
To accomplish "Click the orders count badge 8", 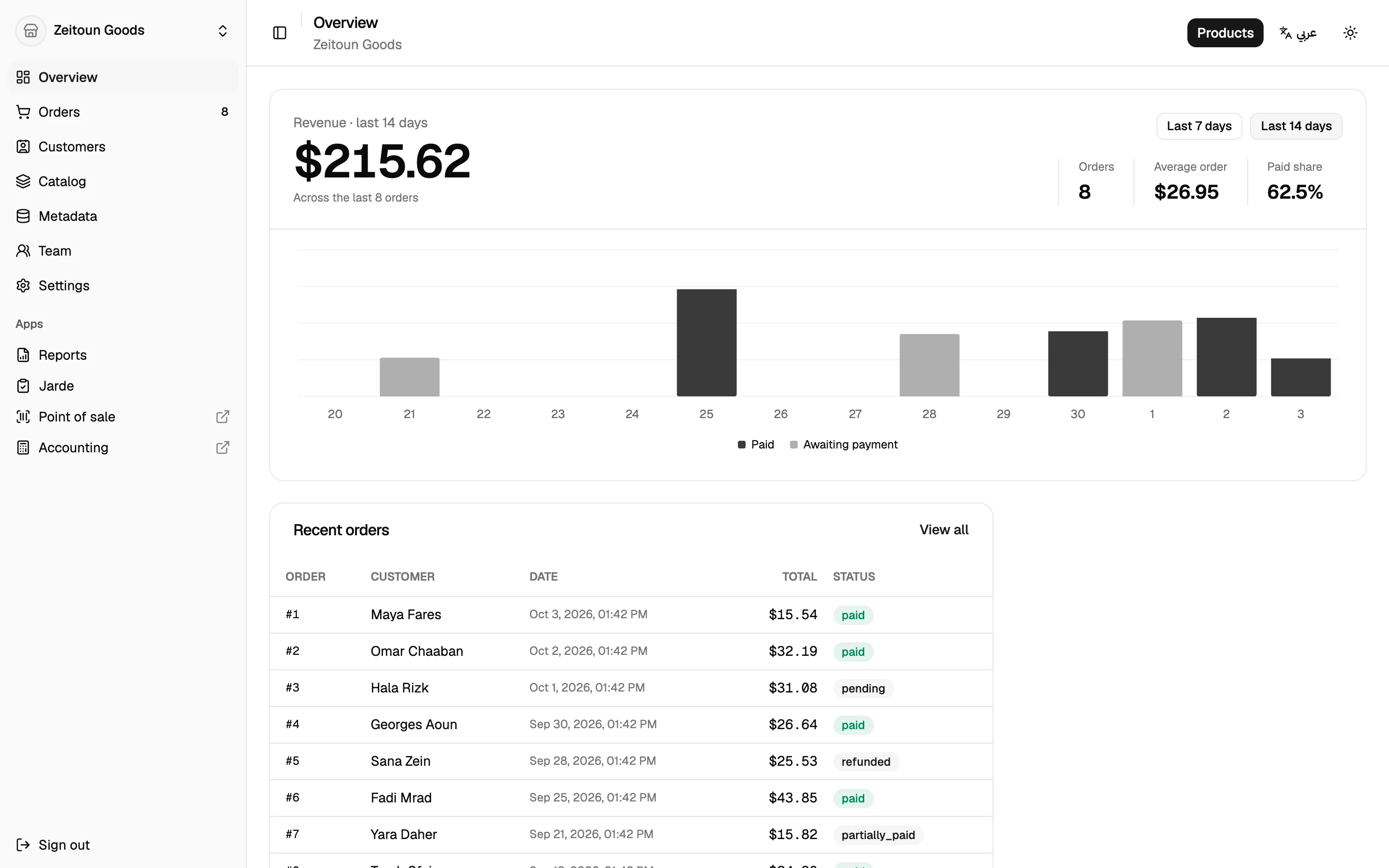I will pyautogui.click(x=224, y=112).
